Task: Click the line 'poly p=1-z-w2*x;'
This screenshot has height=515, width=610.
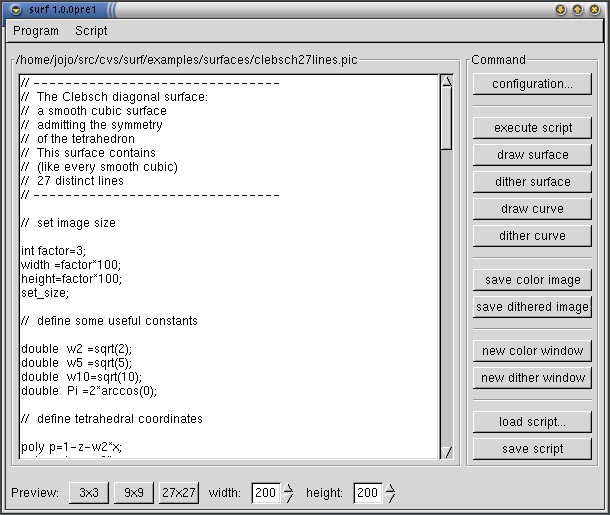Action: pyautogui.click(x=71, y=447)
